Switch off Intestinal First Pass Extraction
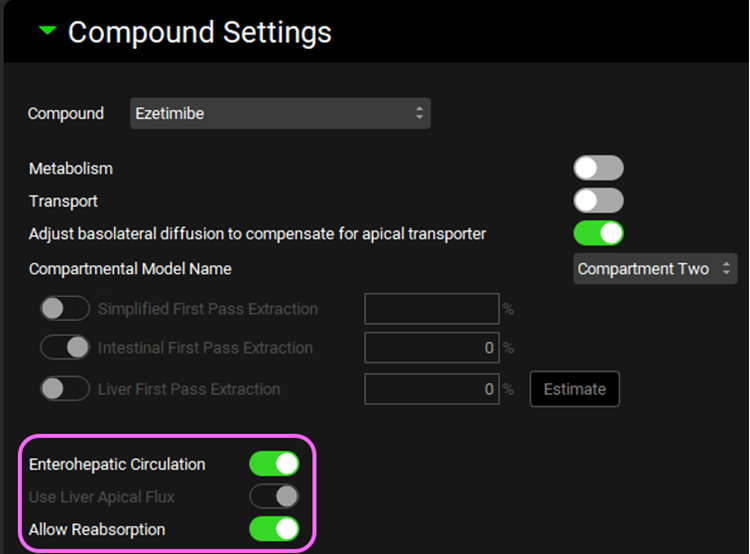The width and height of the screenshot is (750, 554). point(65,348)
